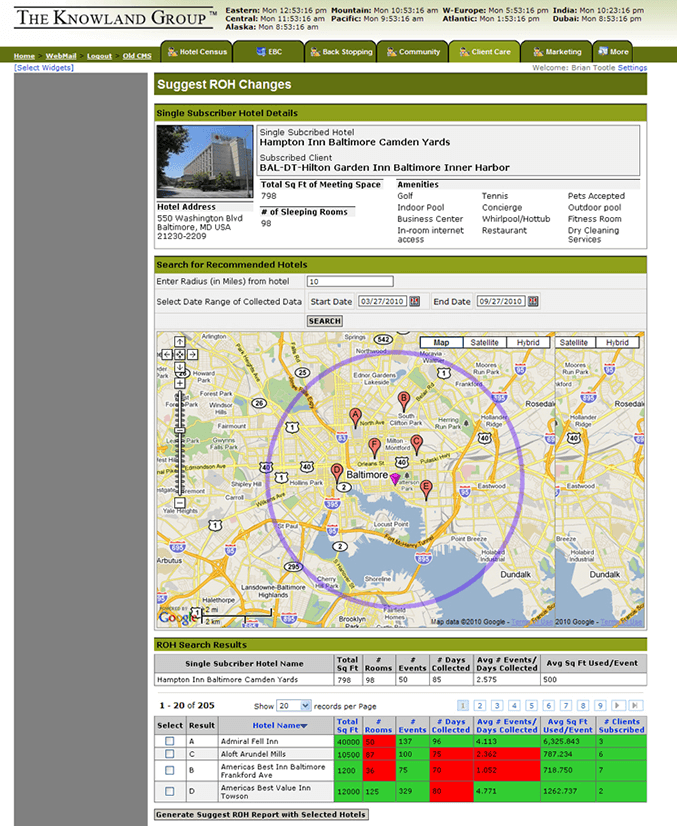Select map marker A near North Ave

(356, 417)
